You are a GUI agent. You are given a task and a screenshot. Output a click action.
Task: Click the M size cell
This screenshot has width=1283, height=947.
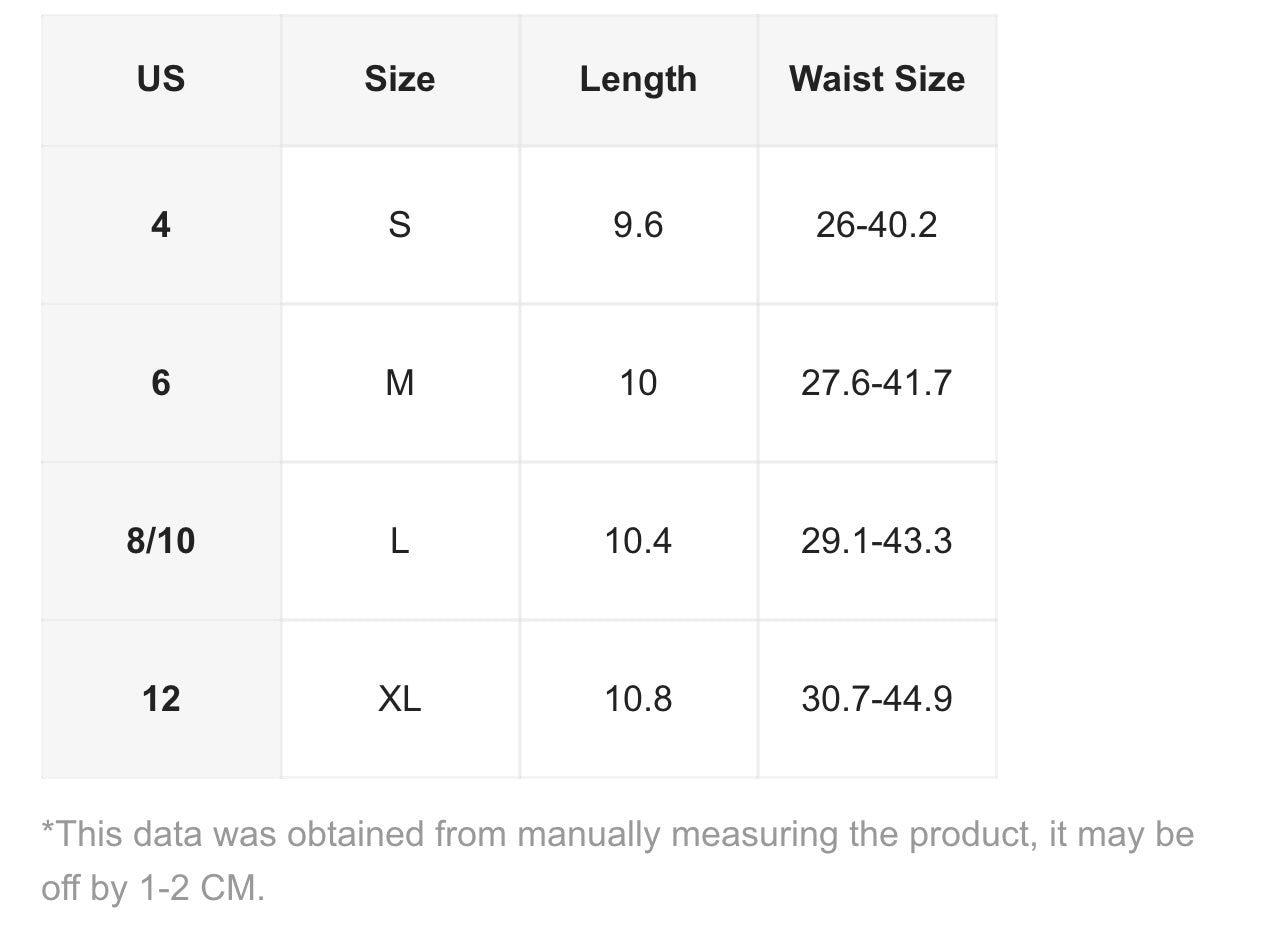click(400, 383)
